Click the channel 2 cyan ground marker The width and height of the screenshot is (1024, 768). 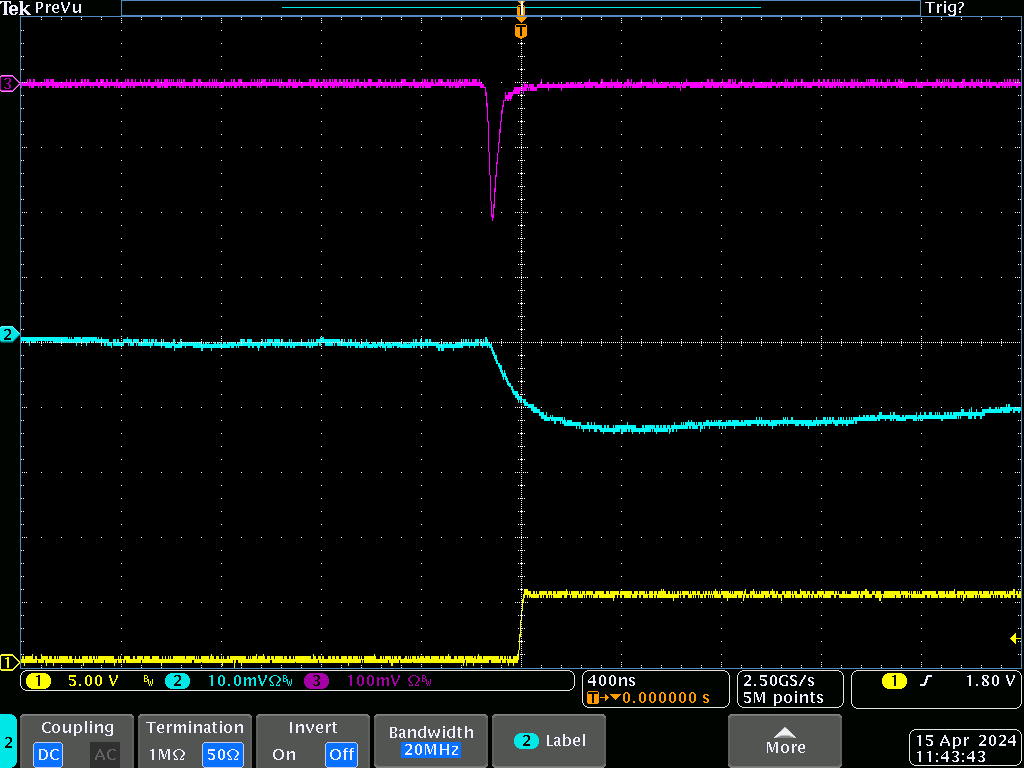pyautogui.click(x=9, y=334)
